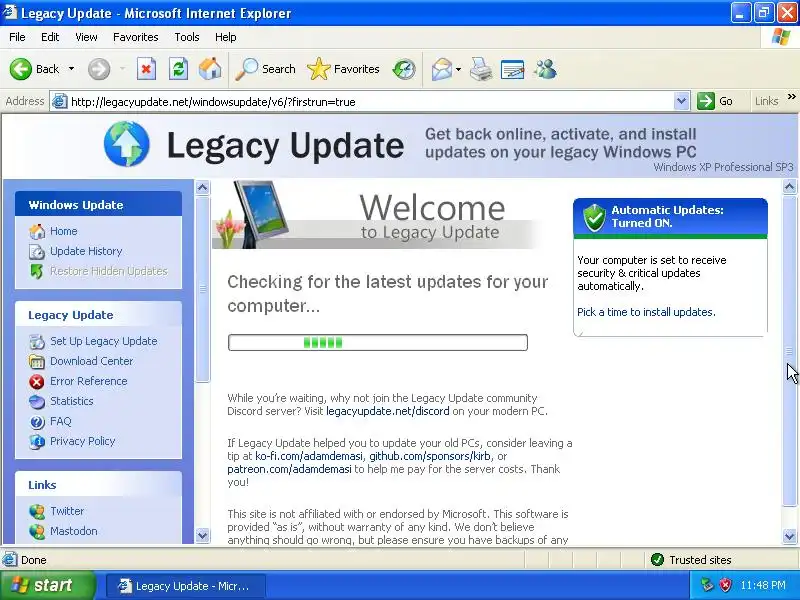
Task: Open Favorites star toolbar button
Action: pyautogui.click(x=343, y=69)
